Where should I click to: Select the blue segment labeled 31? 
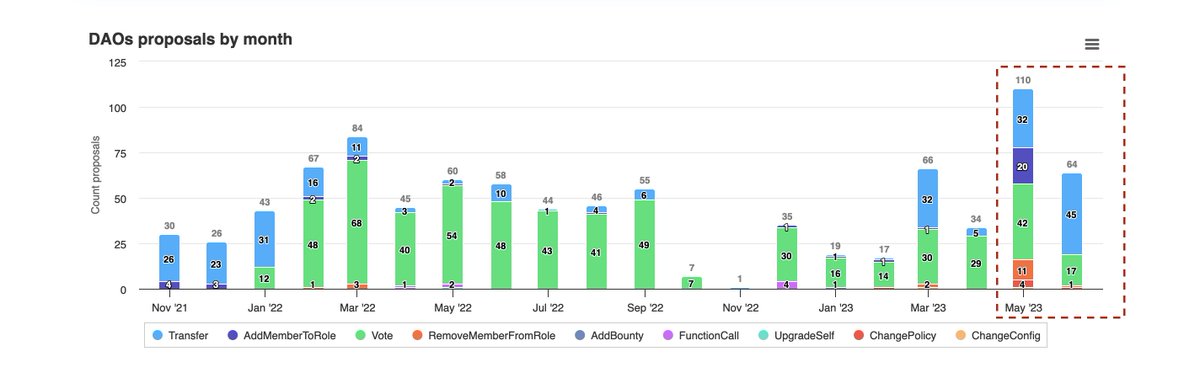click(265, 239)
